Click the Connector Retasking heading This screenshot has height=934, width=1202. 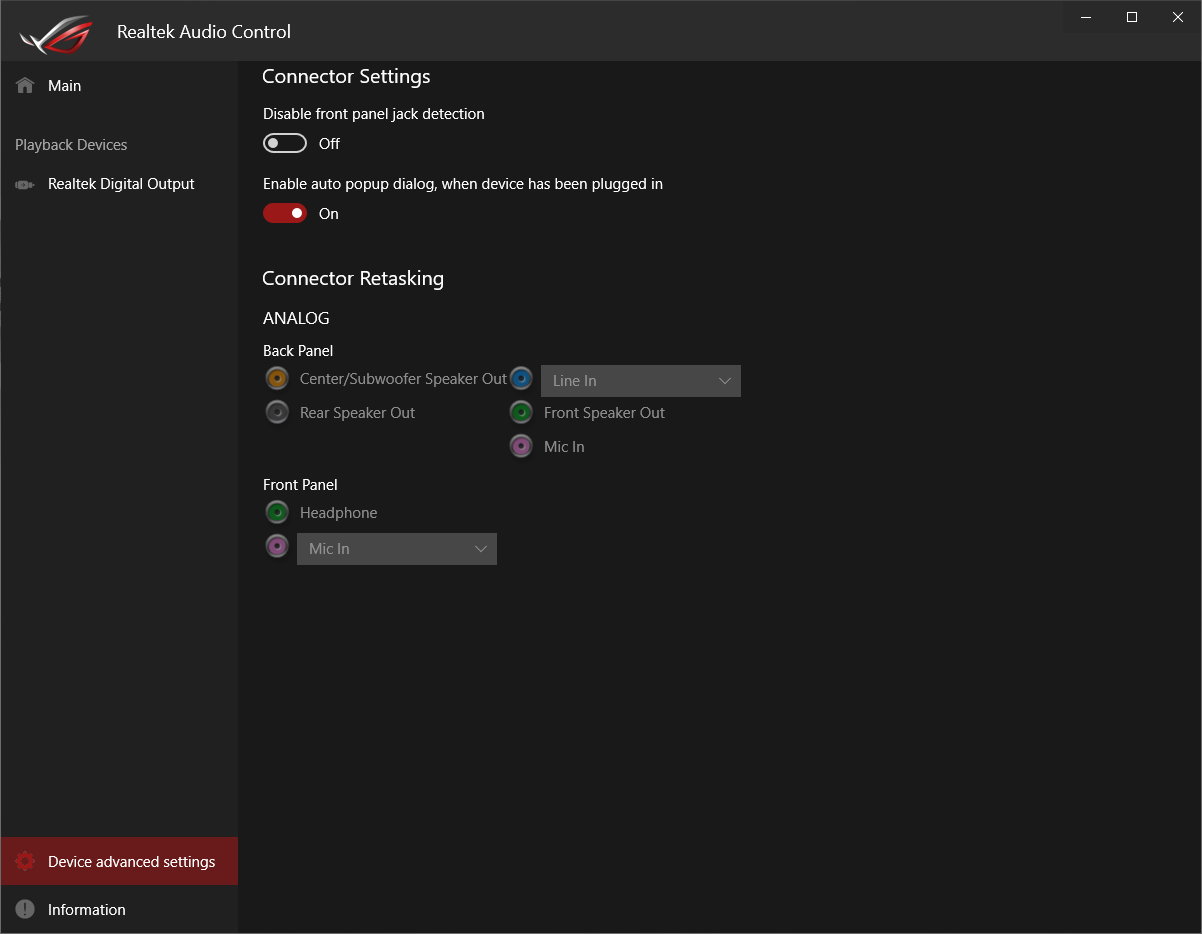[x=353, y=279]
